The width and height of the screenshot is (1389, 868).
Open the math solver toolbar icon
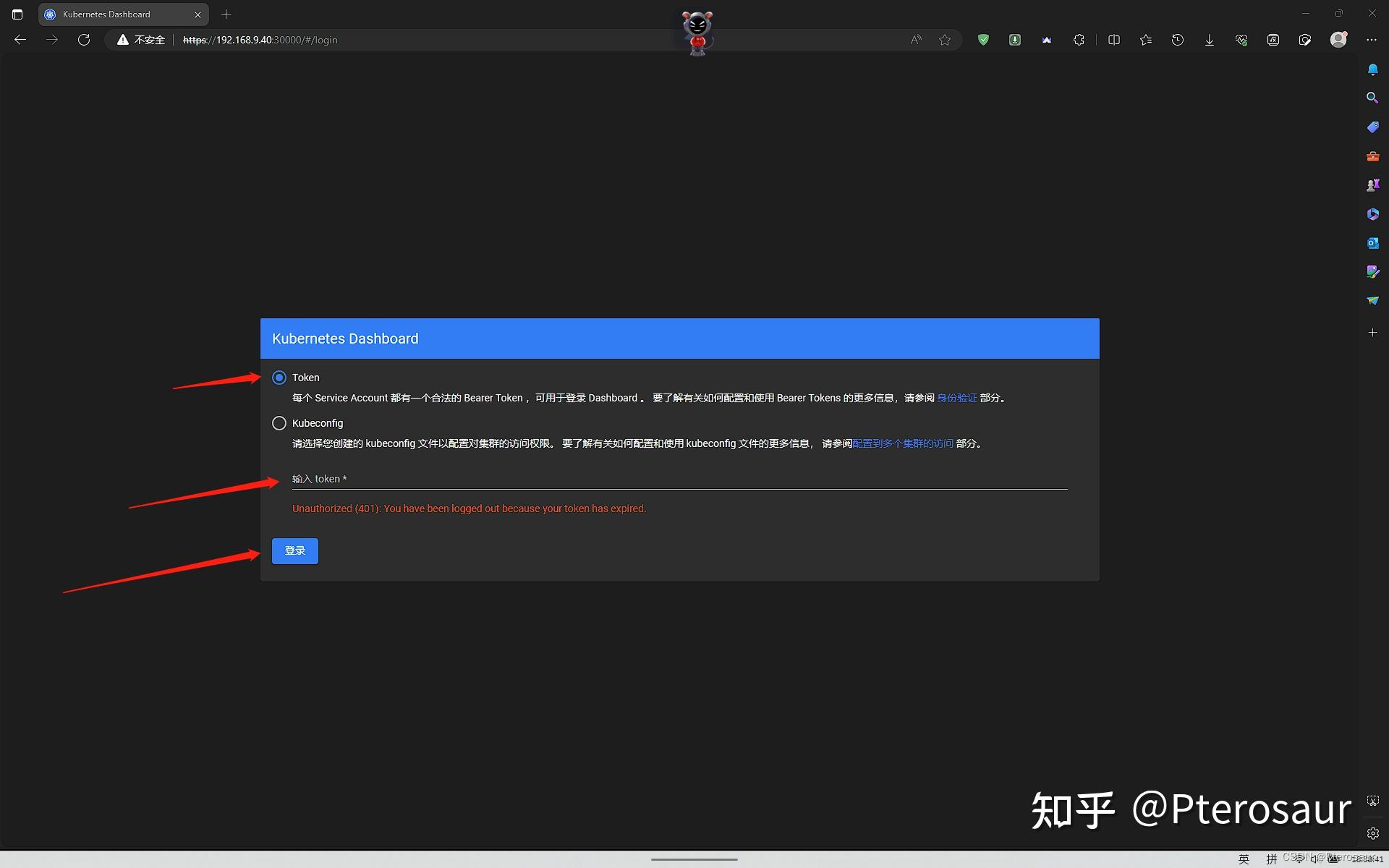[1273, 40]
